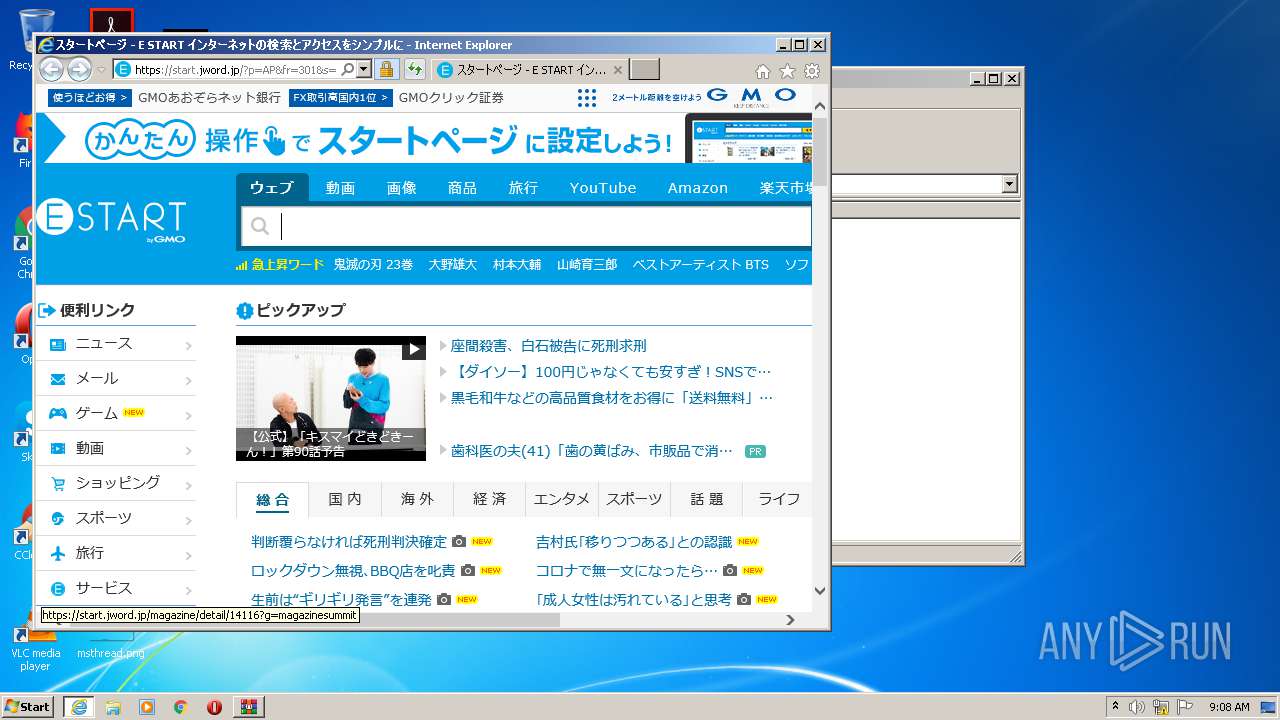
Task: Open the IE Home icon
Action: click(x=762, y=71)
